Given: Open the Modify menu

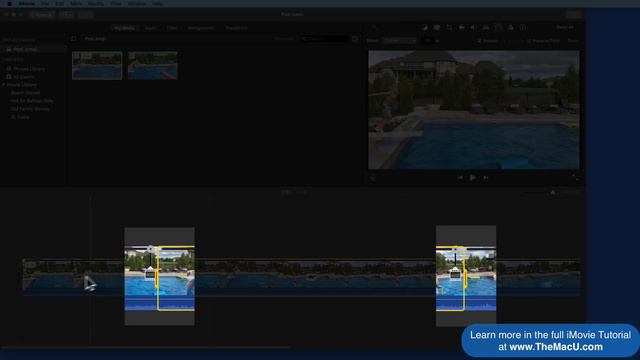Looking at the screenshot, I should click(x=96, y=4).
